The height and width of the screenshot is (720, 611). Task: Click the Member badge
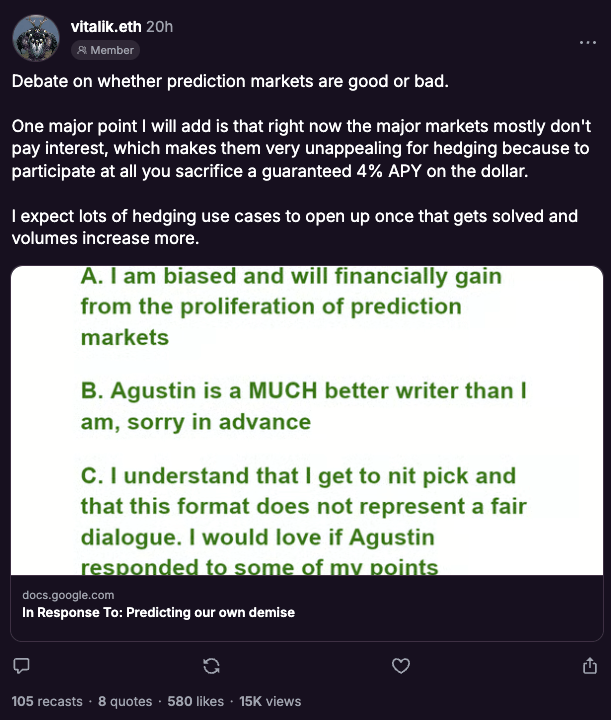tap(106, 50)
